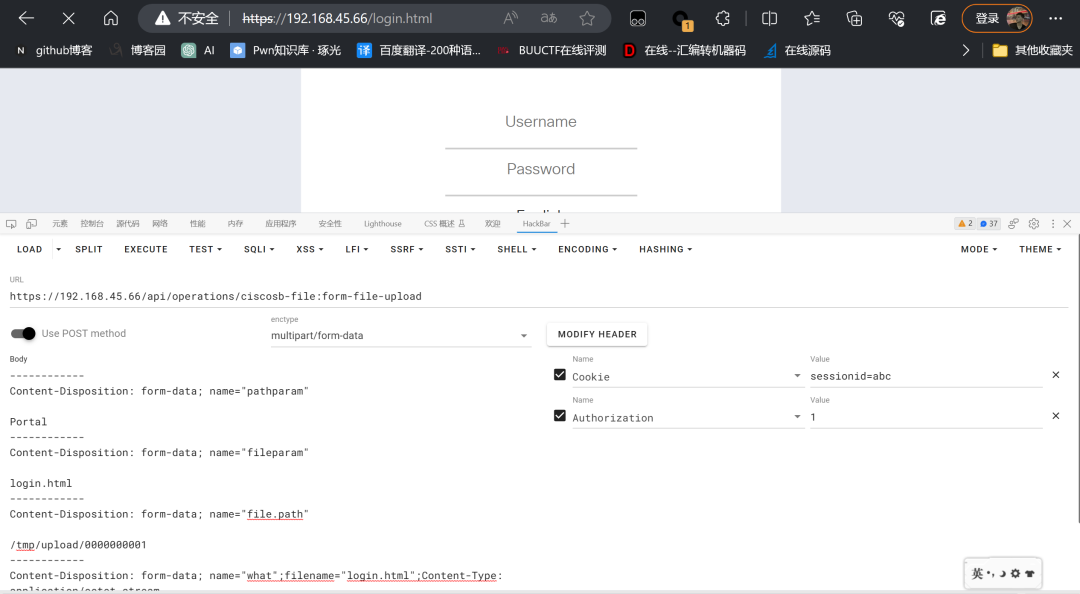The image size is (1080, 594).
Task: Toggle device emulation icon in DevTools
Action: pyautogui.click(x=32, y=224)
